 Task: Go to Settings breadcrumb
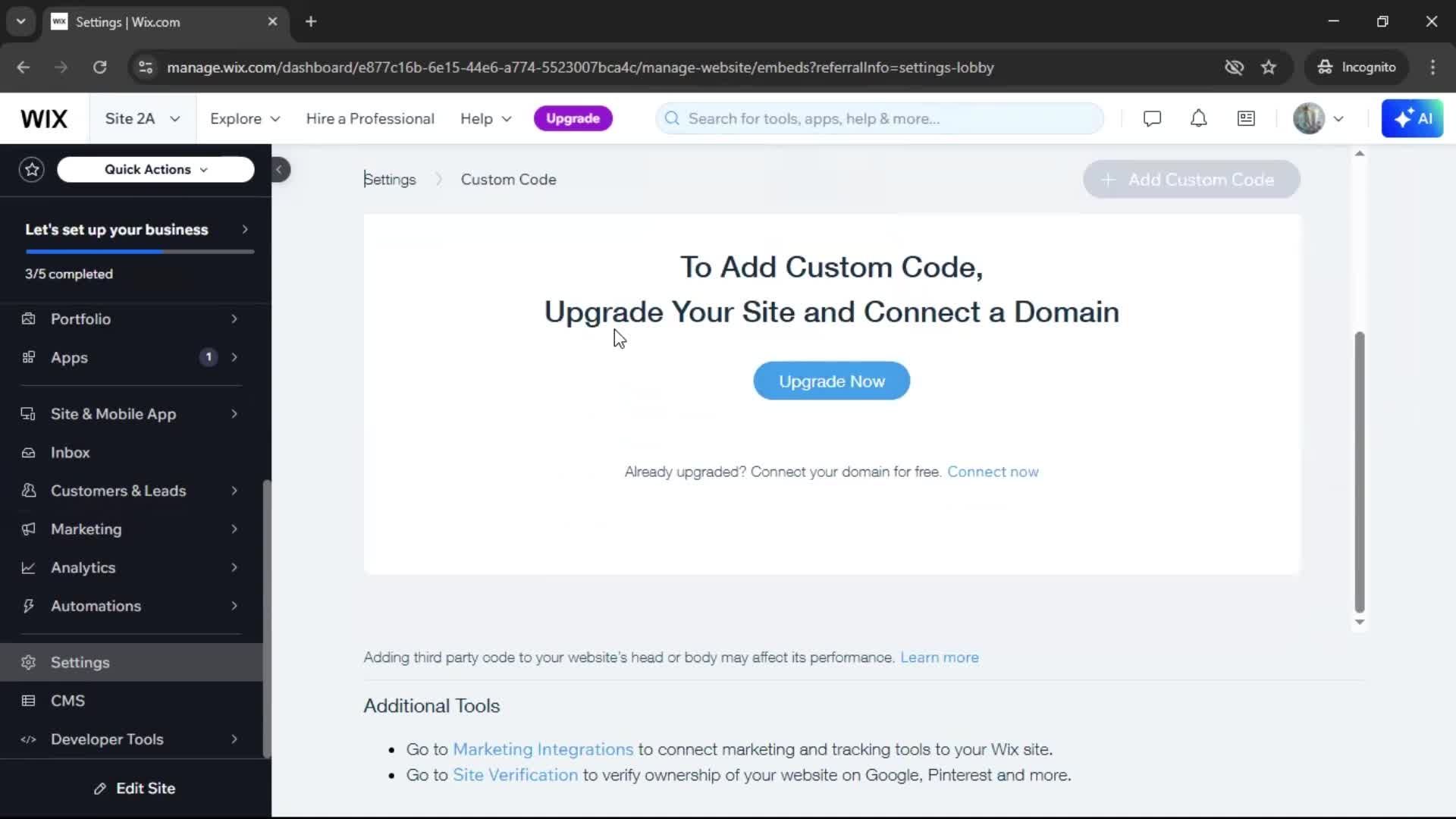coord(390,180)
